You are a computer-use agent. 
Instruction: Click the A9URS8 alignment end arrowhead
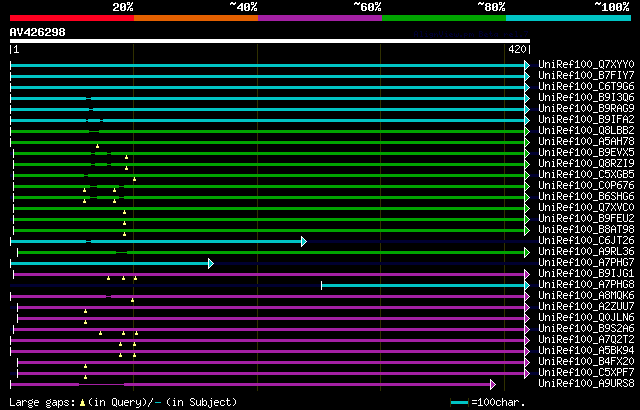pyautogui.click(x=493, y=384)
